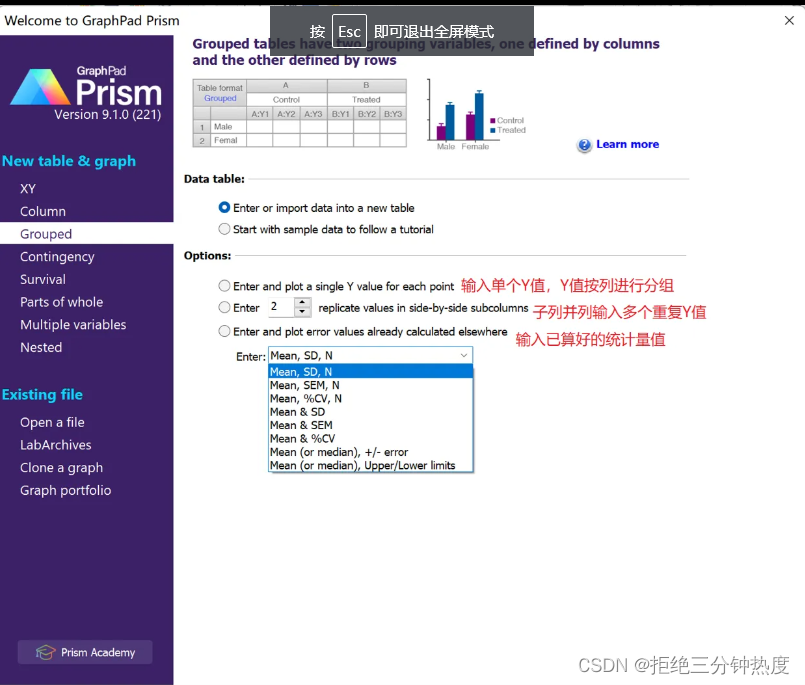Viewport: 805px width, 685px height.
Task: Click the Learn more help icon
Action: pyautogui.click(x=583, y=145)
